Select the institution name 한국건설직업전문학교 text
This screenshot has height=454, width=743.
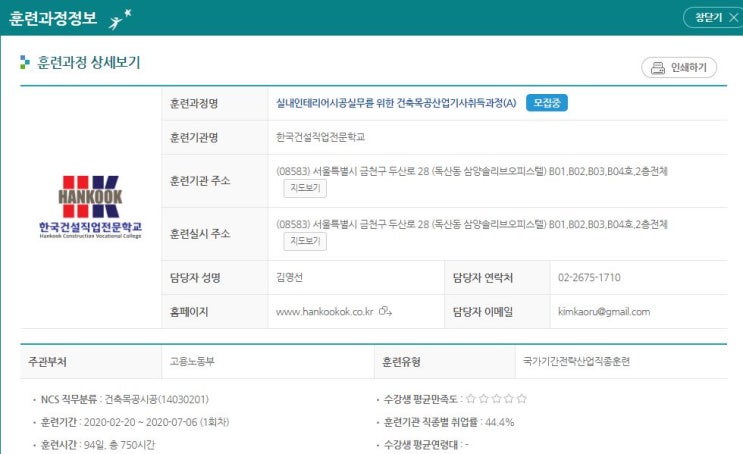[x=320, y=137]
